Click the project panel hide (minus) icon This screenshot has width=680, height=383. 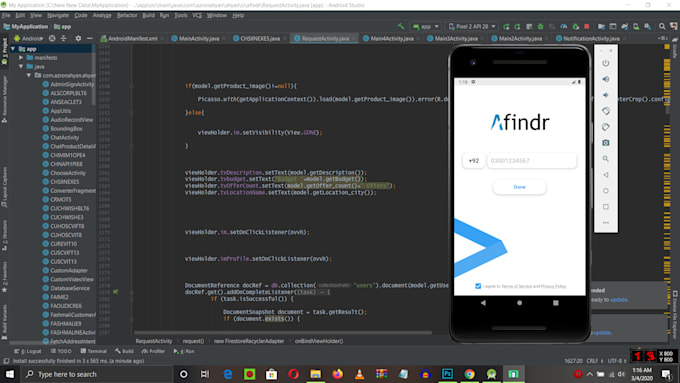coord(89,38)
